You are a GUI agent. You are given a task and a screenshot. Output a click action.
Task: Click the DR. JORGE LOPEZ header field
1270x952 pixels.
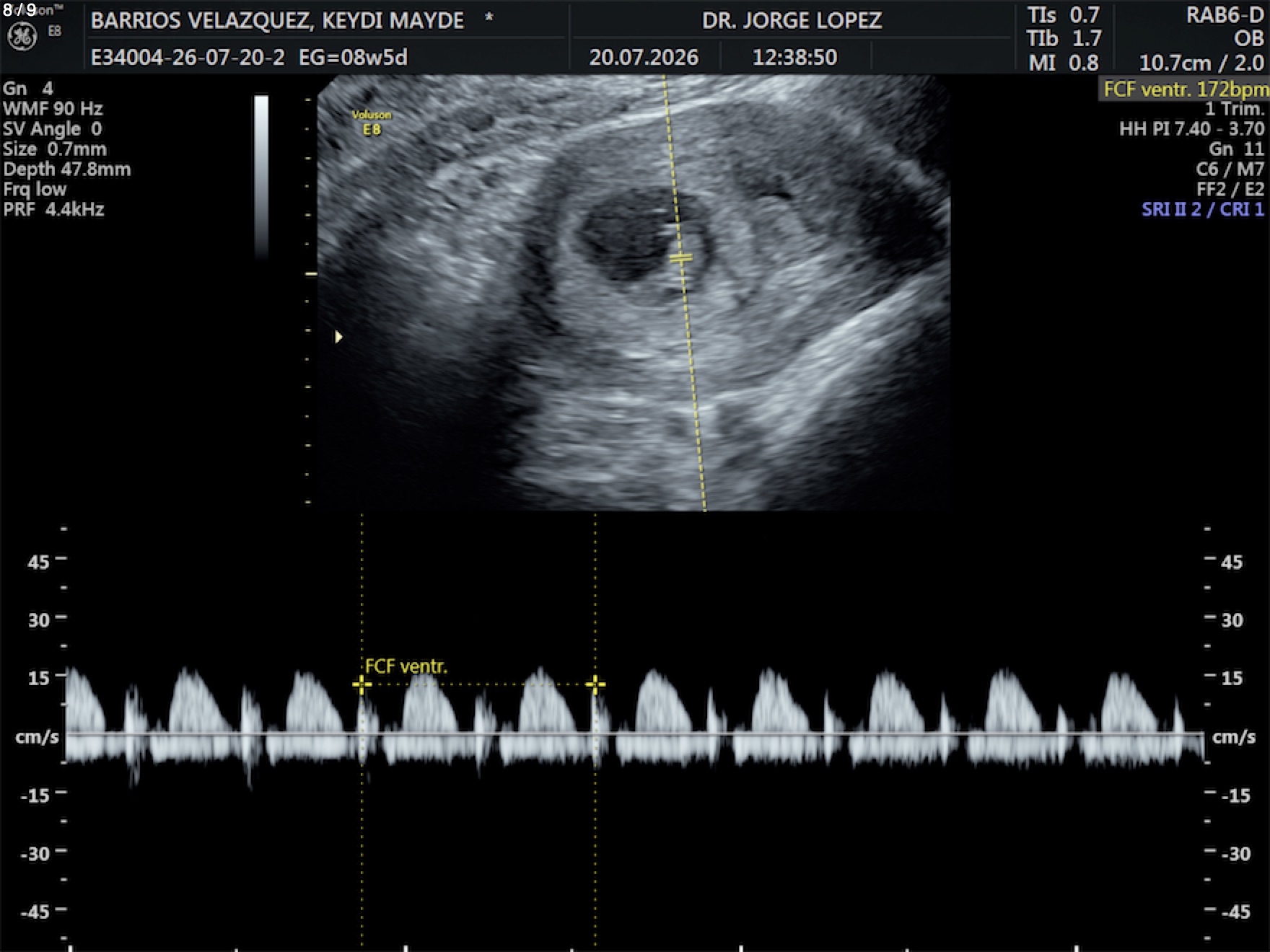[x=792, y=20]
